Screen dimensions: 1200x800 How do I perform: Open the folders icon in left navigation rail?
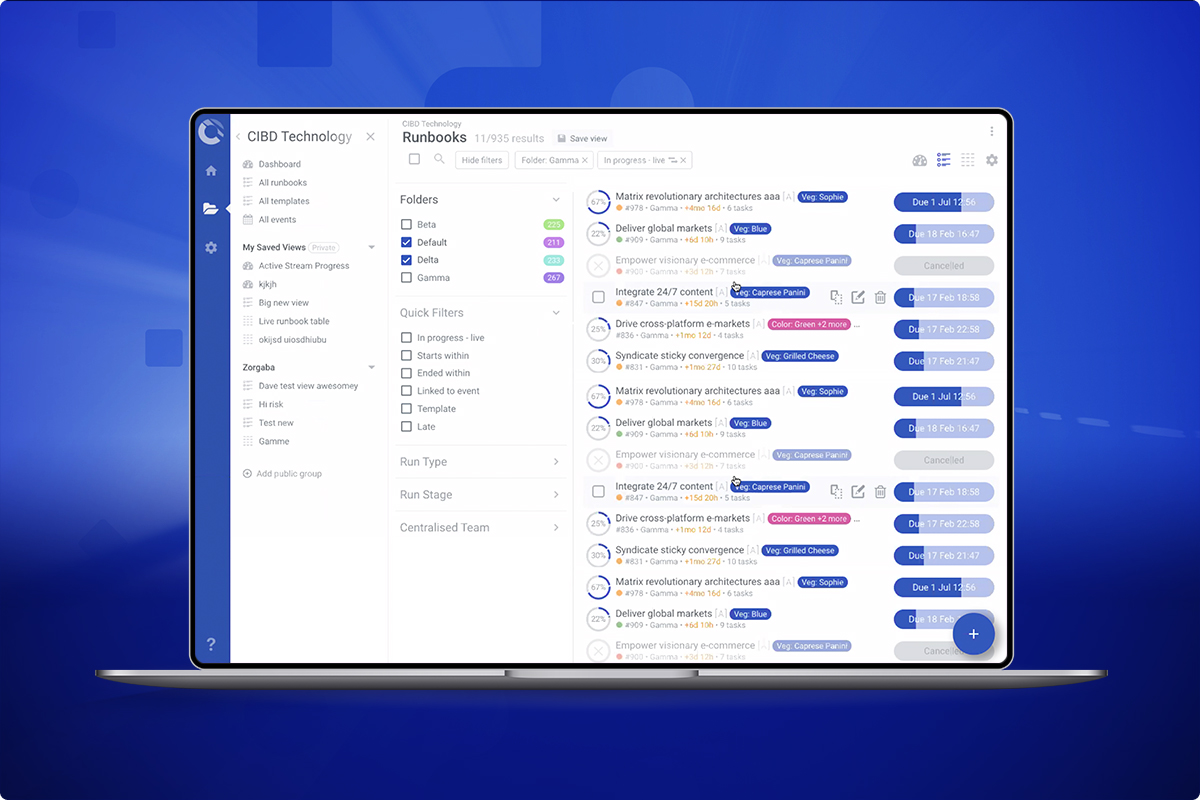(x=211, y=207)
